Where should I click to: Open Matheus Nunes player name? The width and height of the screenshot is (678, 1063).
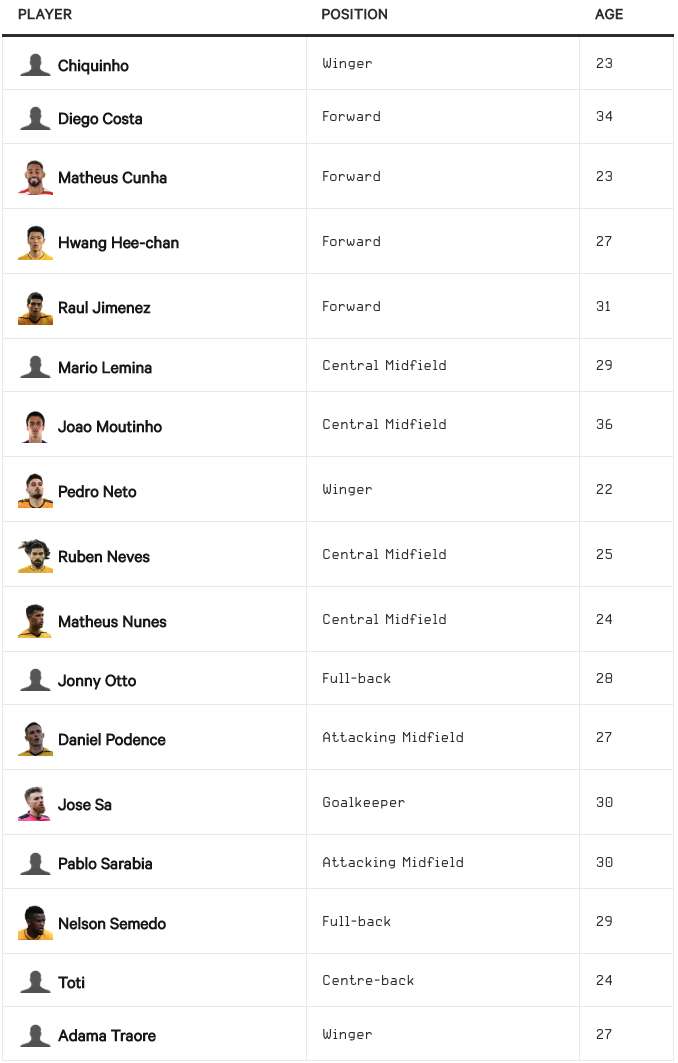pyautogui.click(x=112, y=622)
